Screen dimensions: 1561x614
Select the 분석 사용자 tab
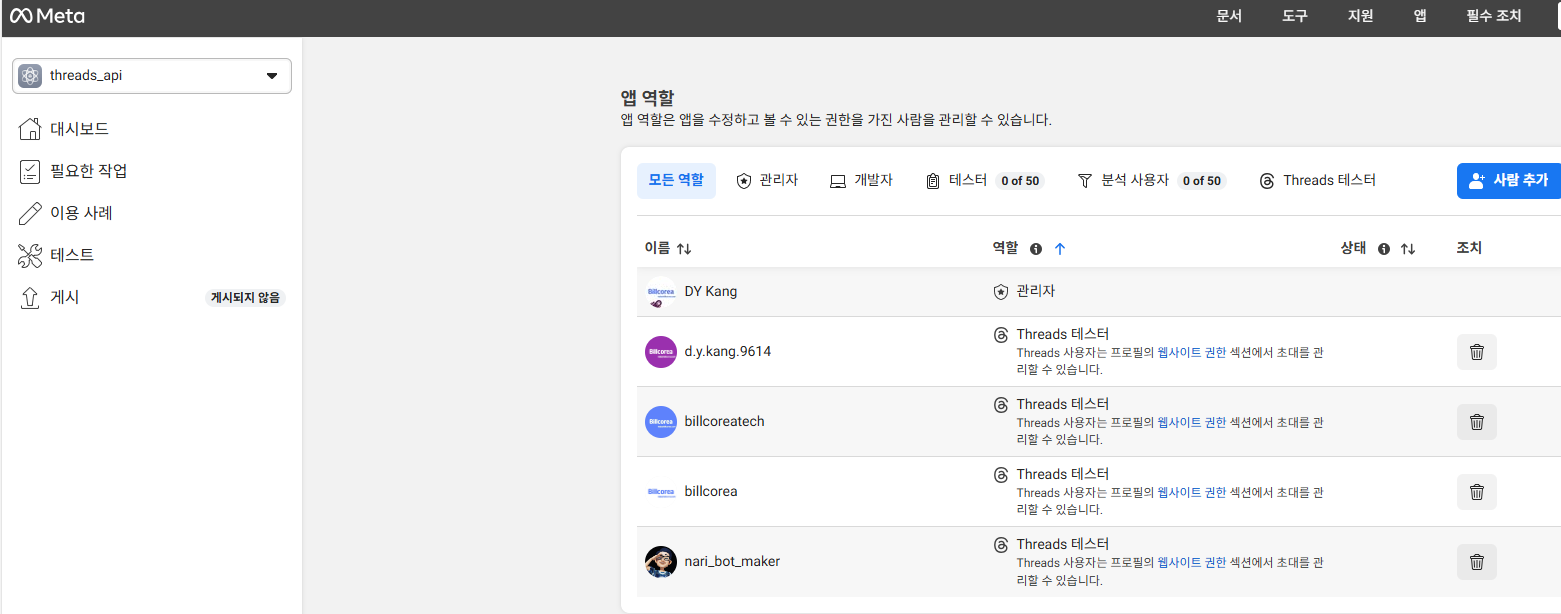[x=1150, y=180]
